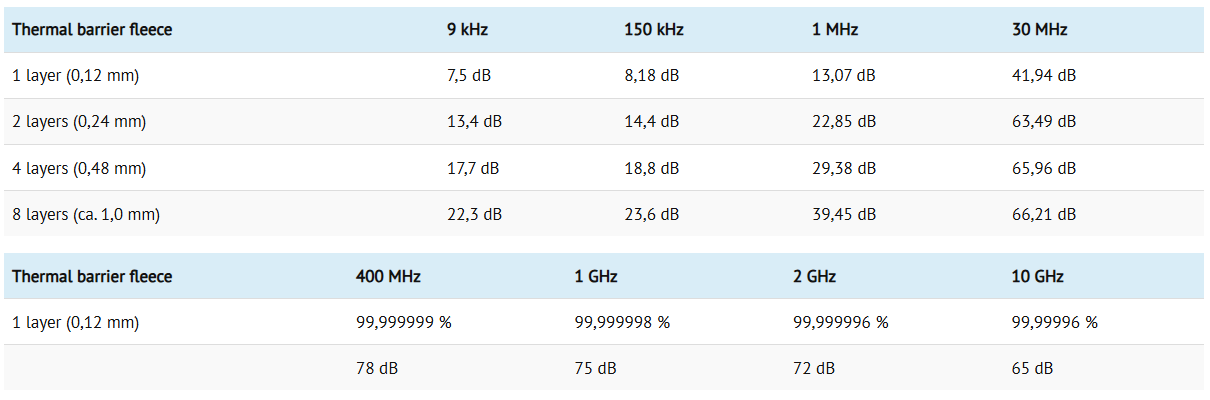Select the 150 kHz column header
The image size is (1210, 400).
coord(653,30)
